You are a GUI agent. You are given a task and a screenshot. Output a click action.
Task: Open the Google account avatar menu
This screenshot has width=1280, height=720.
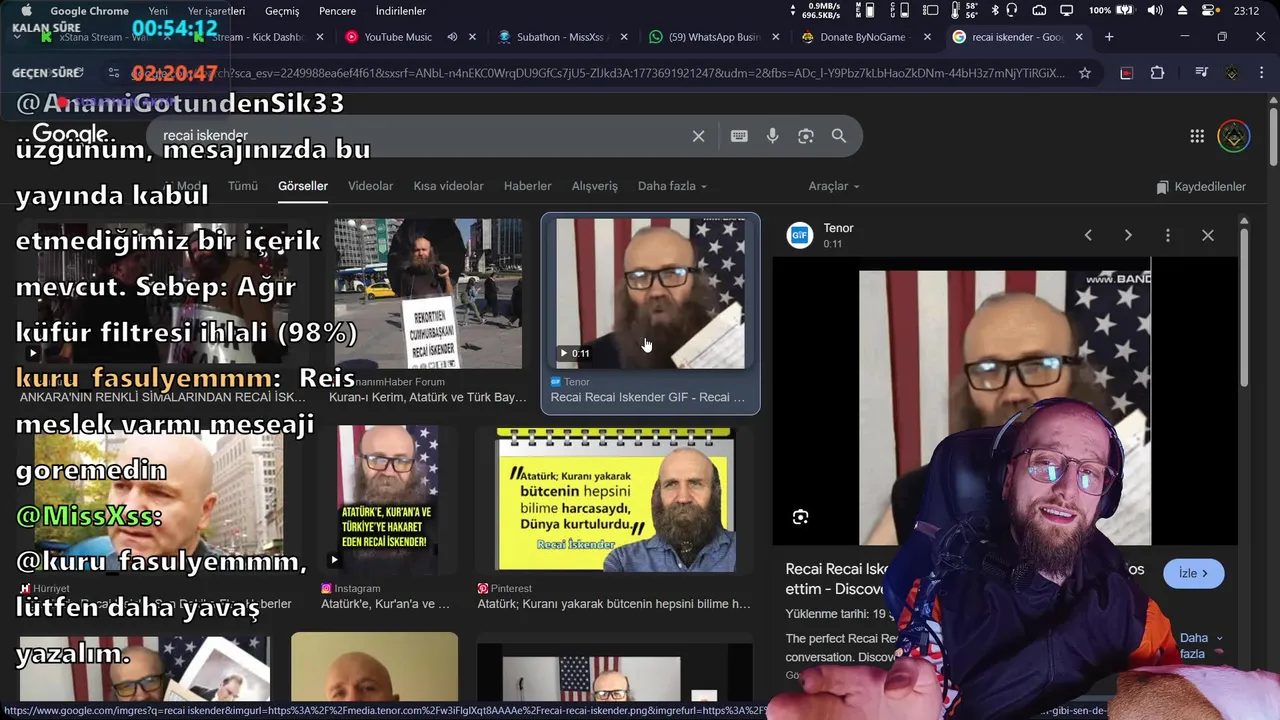tap(1233, 136)
